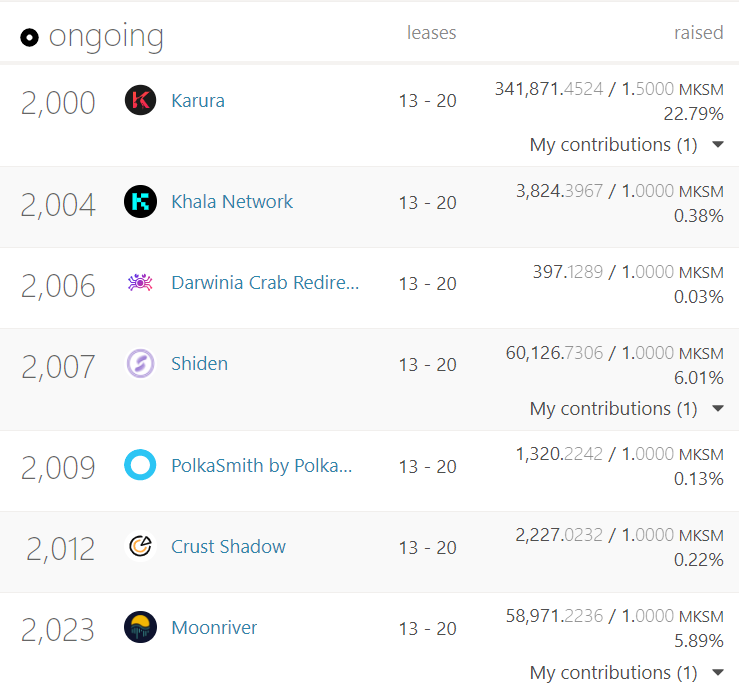Click Crust Shadow leases value 13 - 20
The height and width of the screenshot is (694, 739).
click(427, 548)
